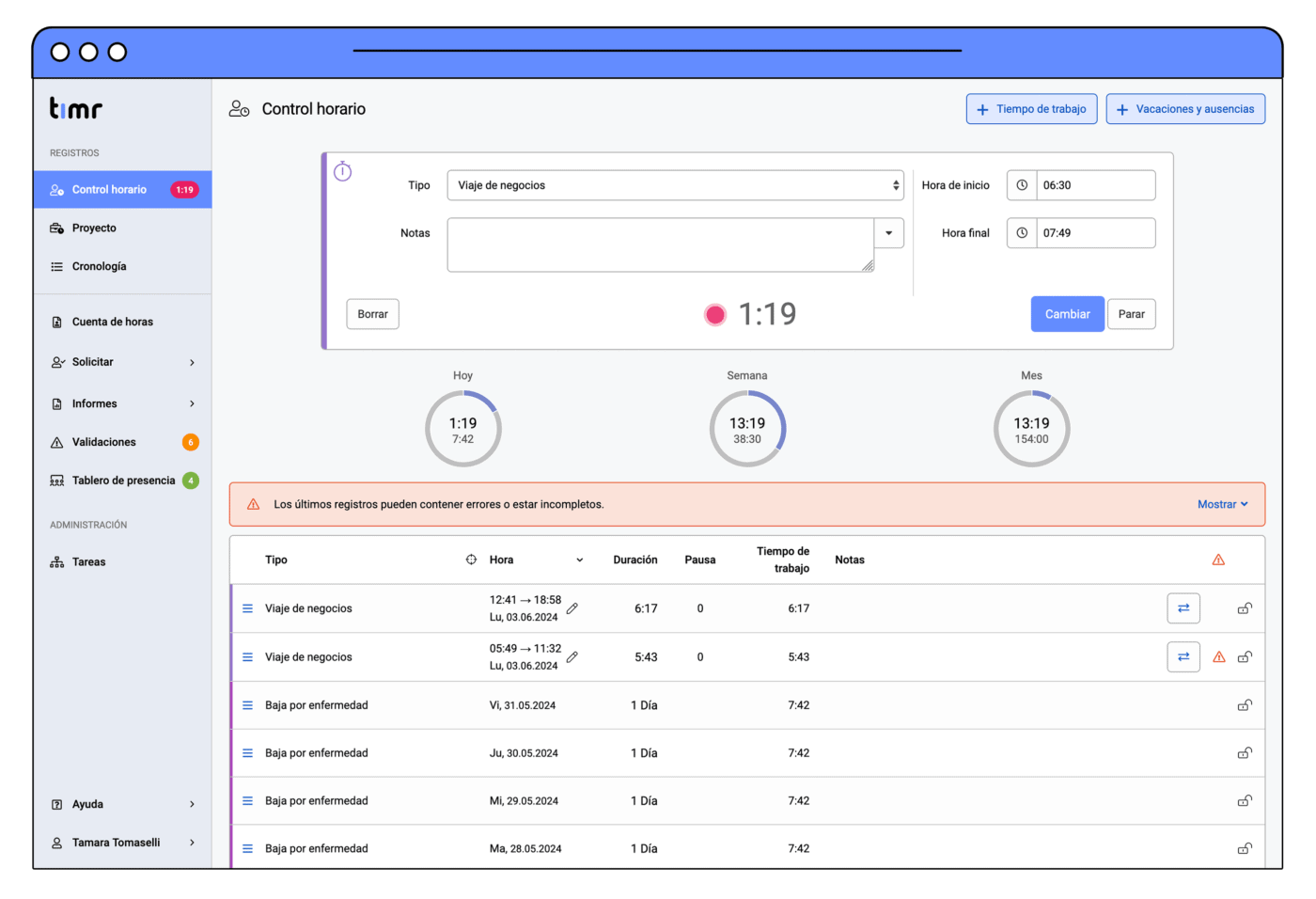
Task: Open the Notas suggestions dropdown arrow
Action: [x=889, y=233]
